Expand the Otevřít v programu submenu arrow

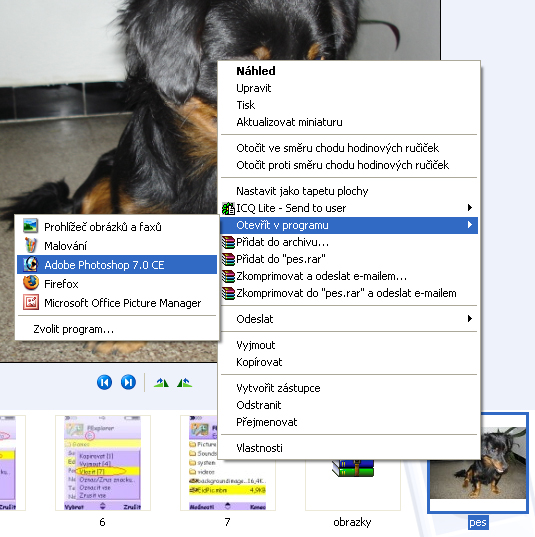click(x=470, y=225)
